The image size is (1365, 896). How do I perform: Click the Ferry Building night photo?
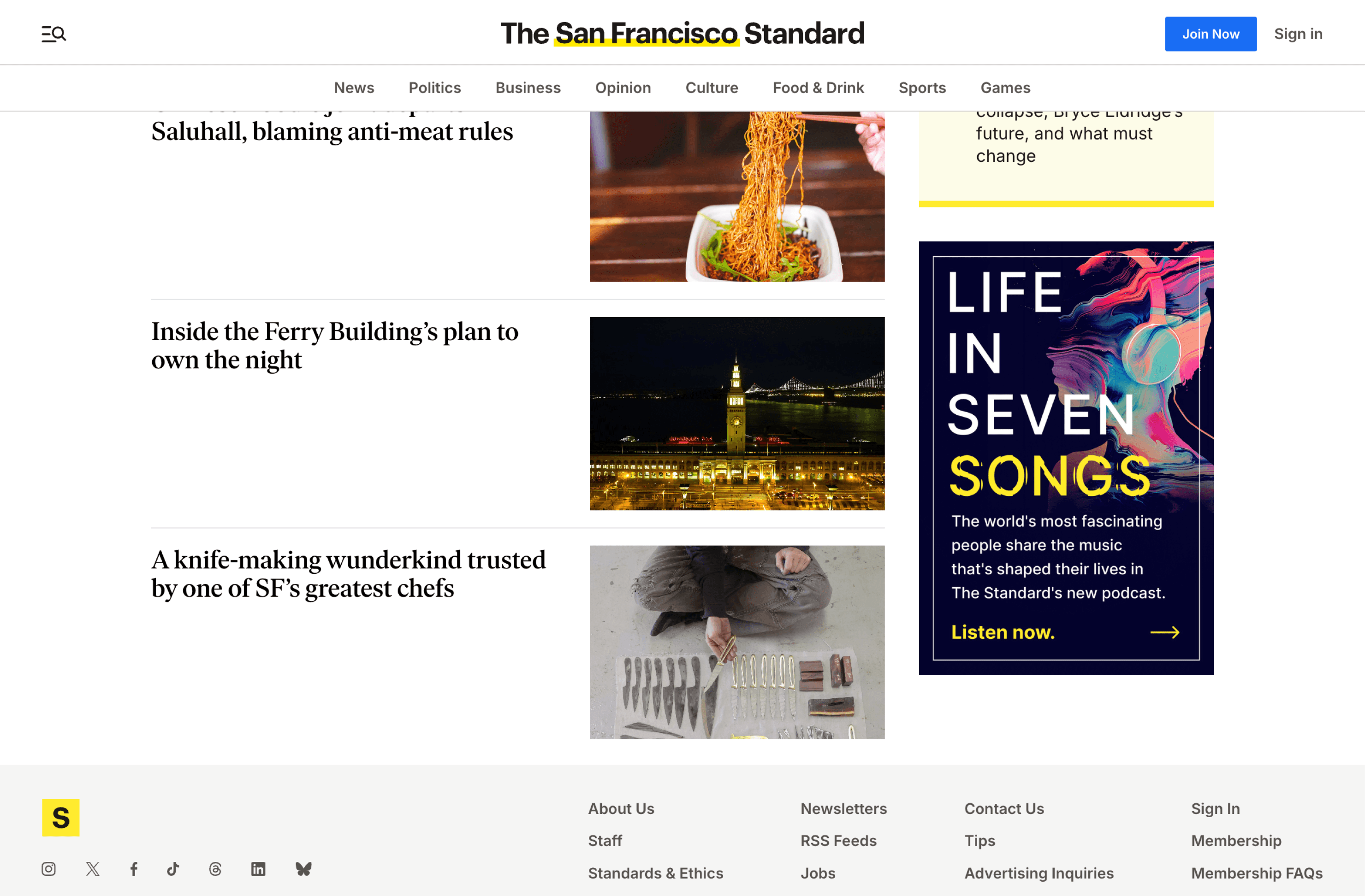[737, 413]
